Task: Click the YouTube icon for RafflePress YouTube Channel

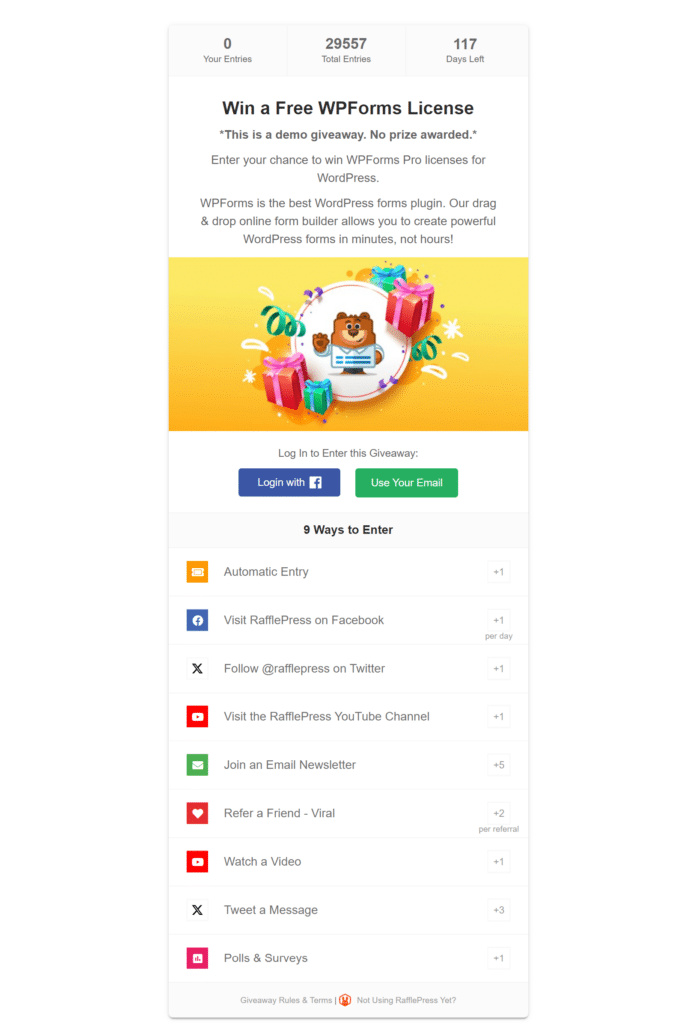Action: coord(197,717)
